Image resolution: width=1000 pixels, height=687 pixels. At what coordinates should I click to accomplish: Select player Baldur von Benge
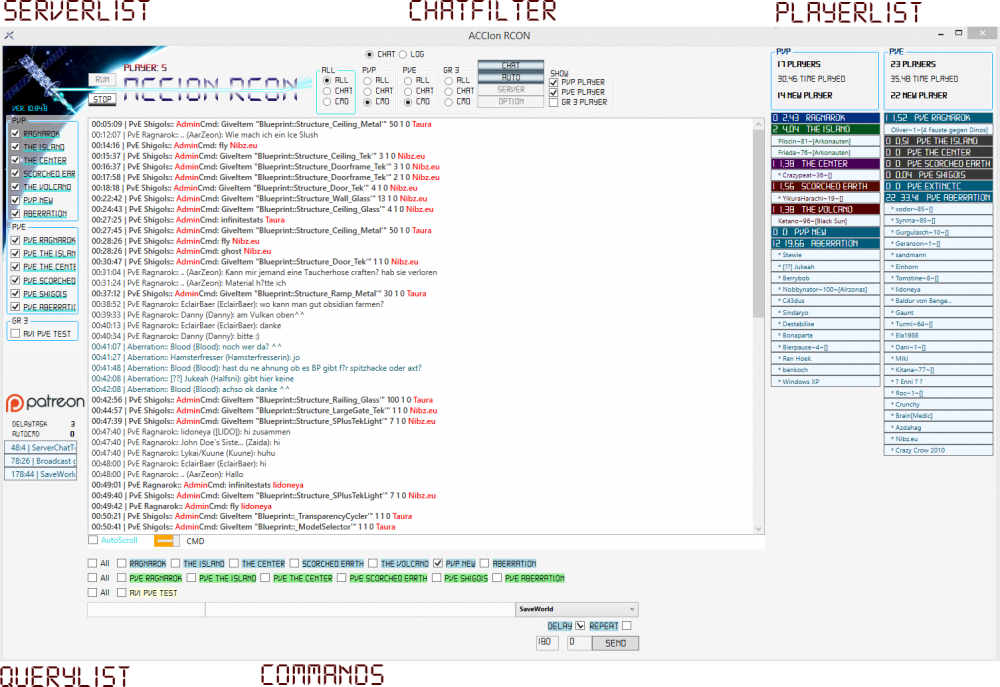(x=938, y=301)
